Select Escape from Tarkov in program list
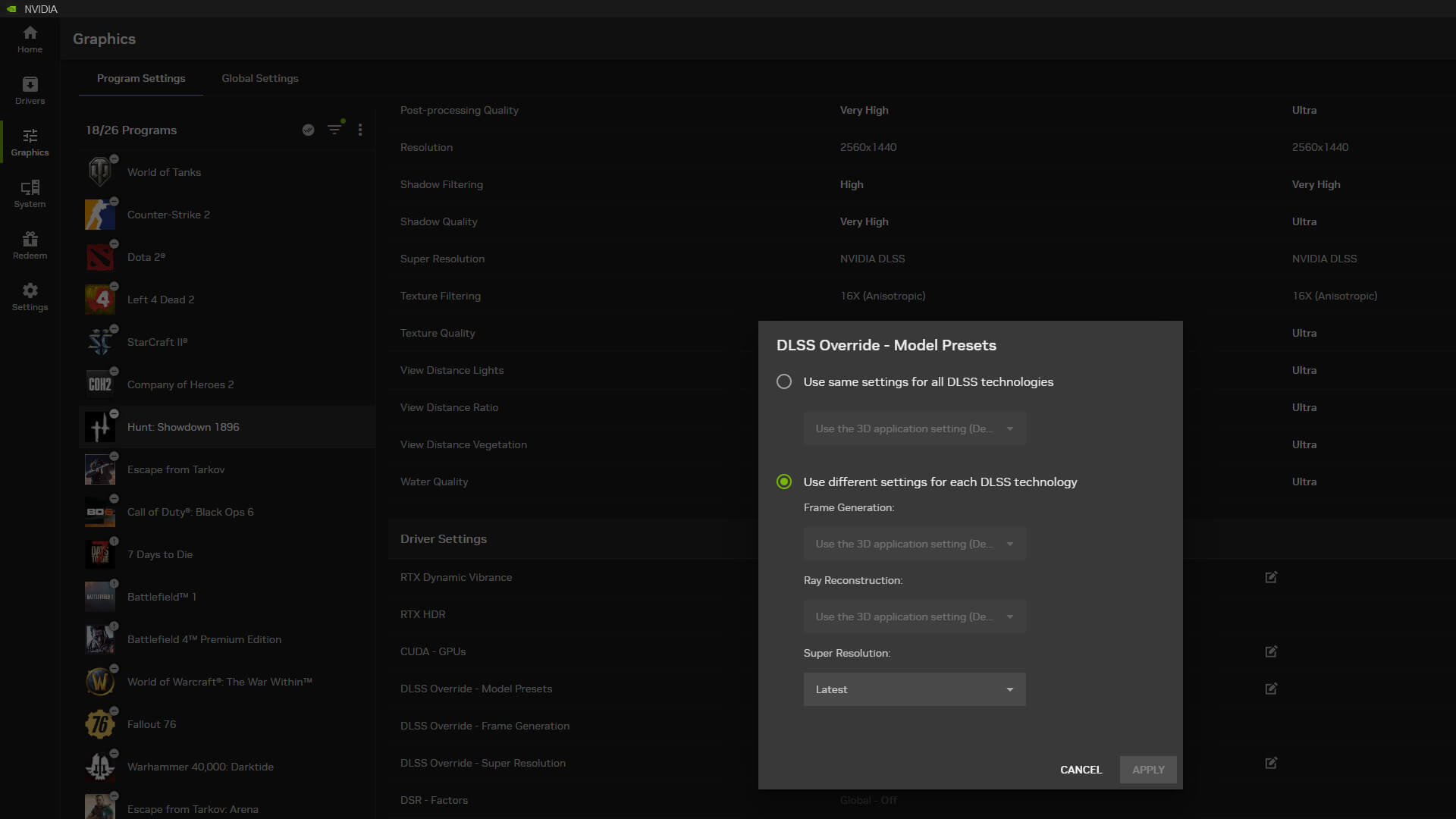 [176, 469]
